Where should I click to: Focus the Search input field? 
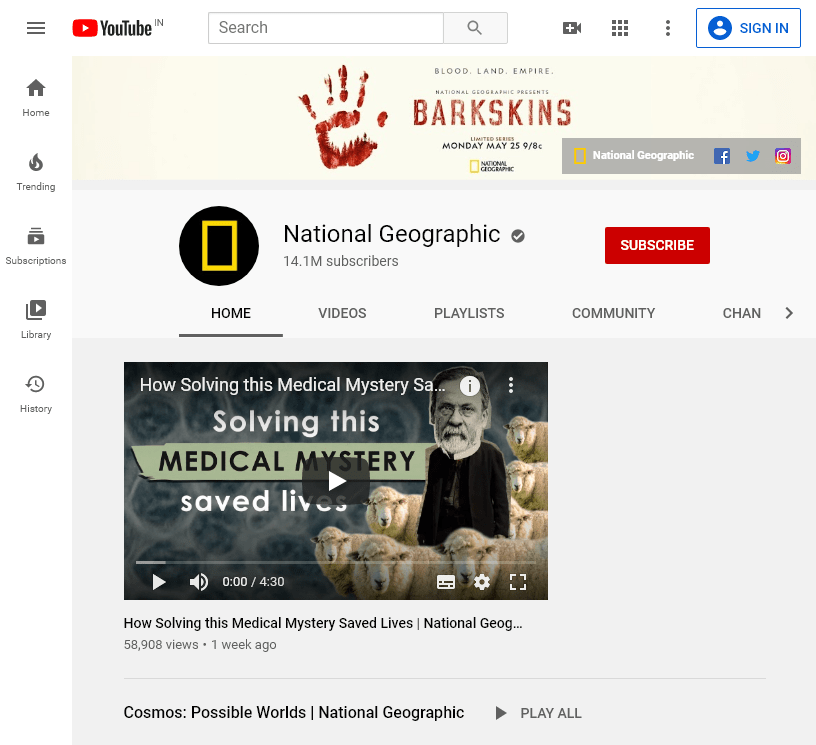[326, 28]
